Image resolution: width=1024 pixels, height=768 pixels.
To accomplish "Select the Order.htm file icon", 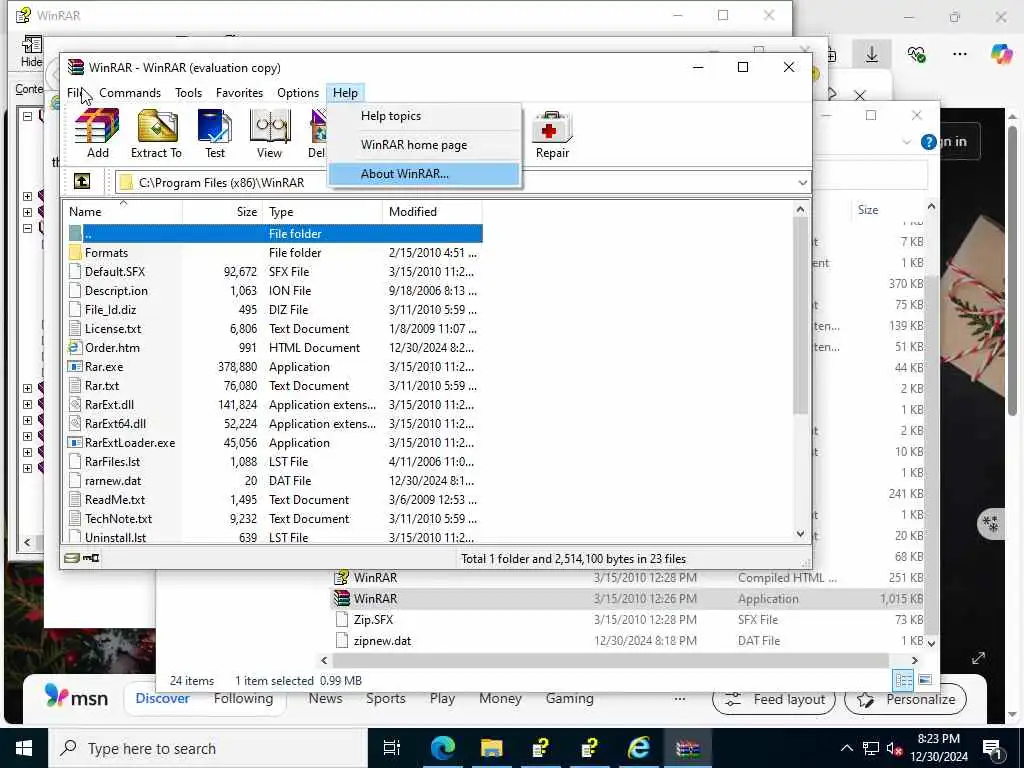I will [x=75, y=347].
